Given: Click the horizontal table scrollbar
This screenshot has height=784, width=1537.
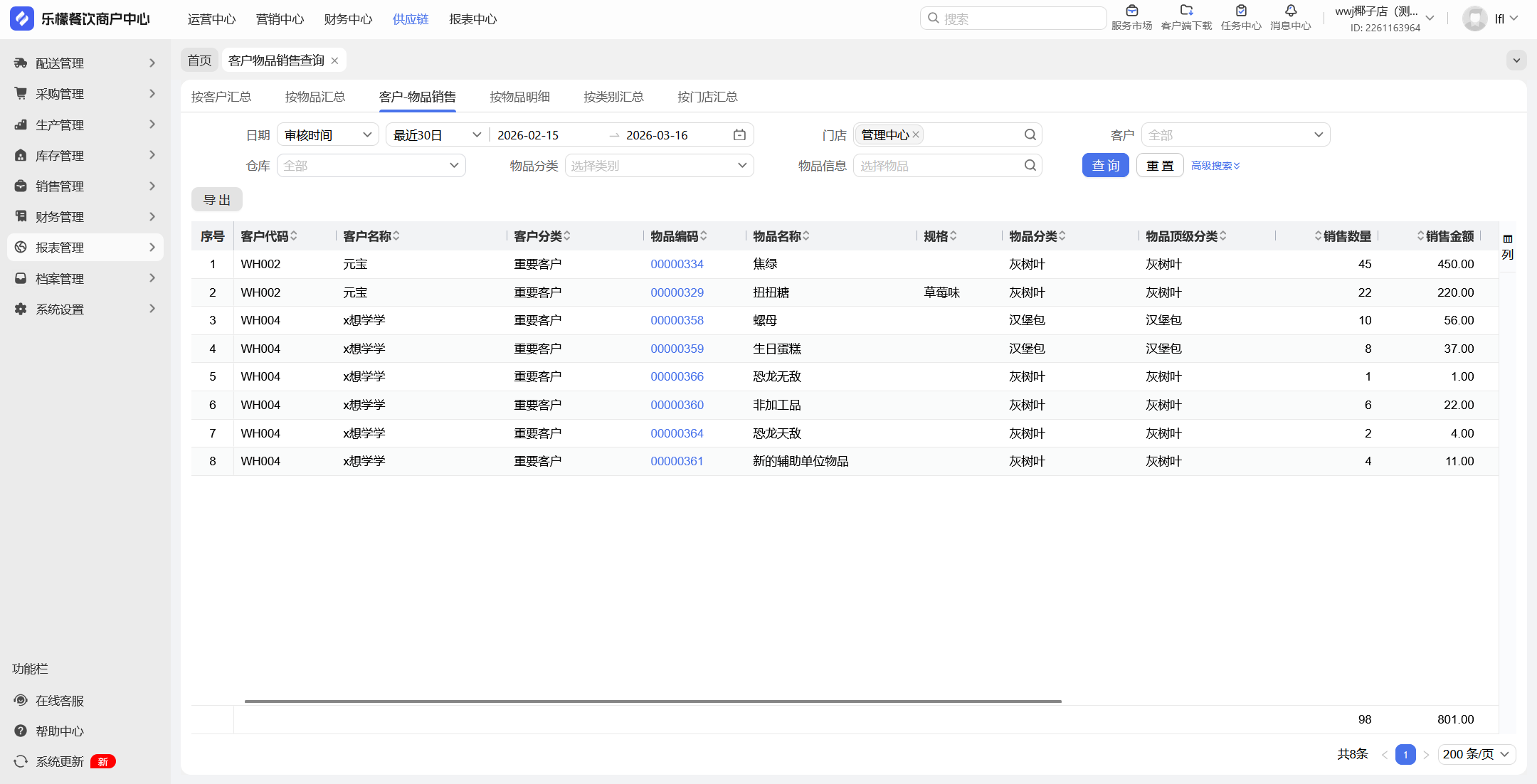Looking at the screenshot, I should tap(653, 701).
